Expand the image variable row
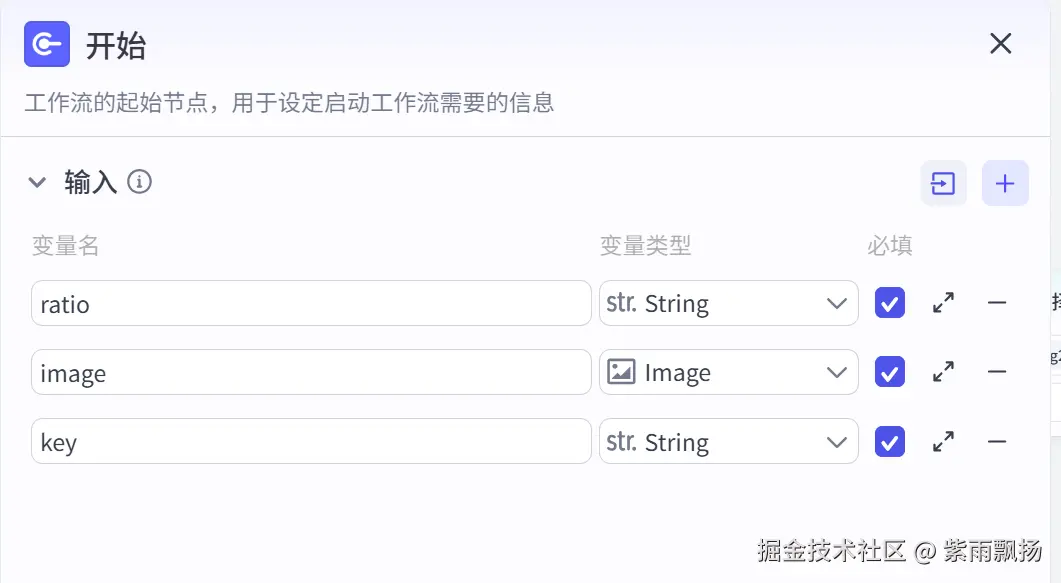This screenshot has width=1061, height=583. click(943, 372)
